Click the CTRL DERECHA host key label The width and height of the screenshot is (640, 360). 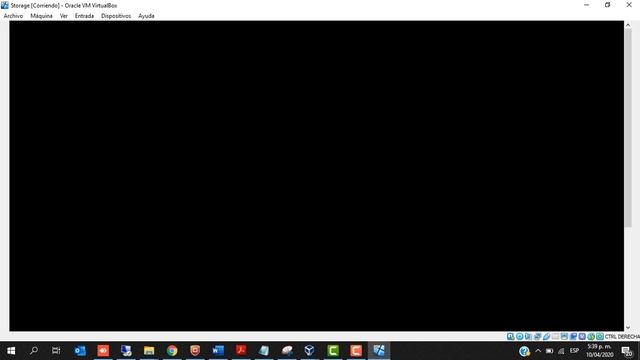(622, 336)
